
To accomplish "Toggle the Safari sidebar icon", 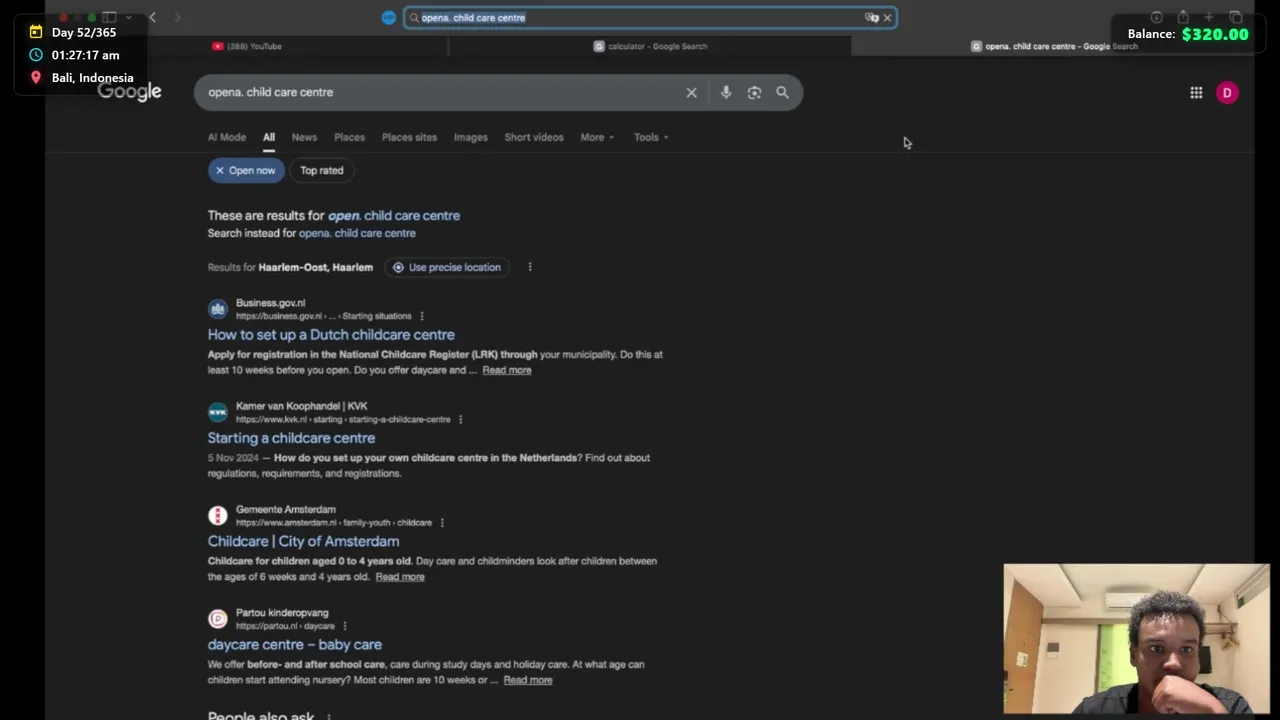I will [110, 17].
